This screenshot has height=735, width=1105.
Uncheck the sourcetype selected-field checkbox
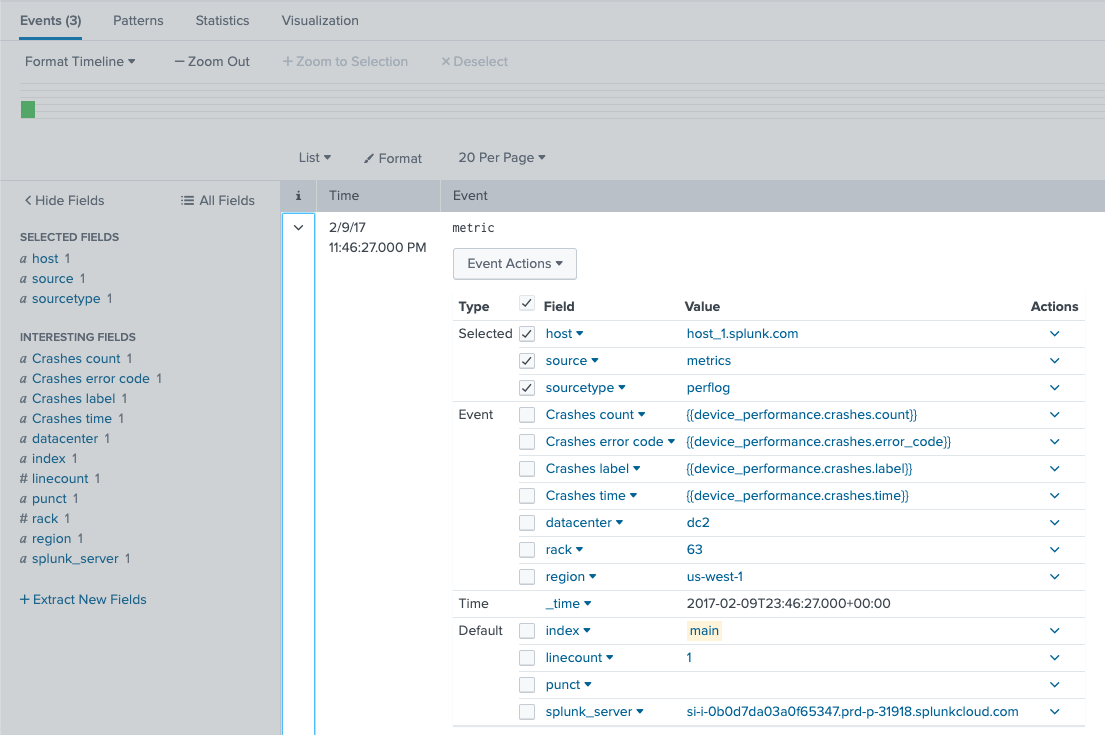pyautogui.click(x=525, y=387)
